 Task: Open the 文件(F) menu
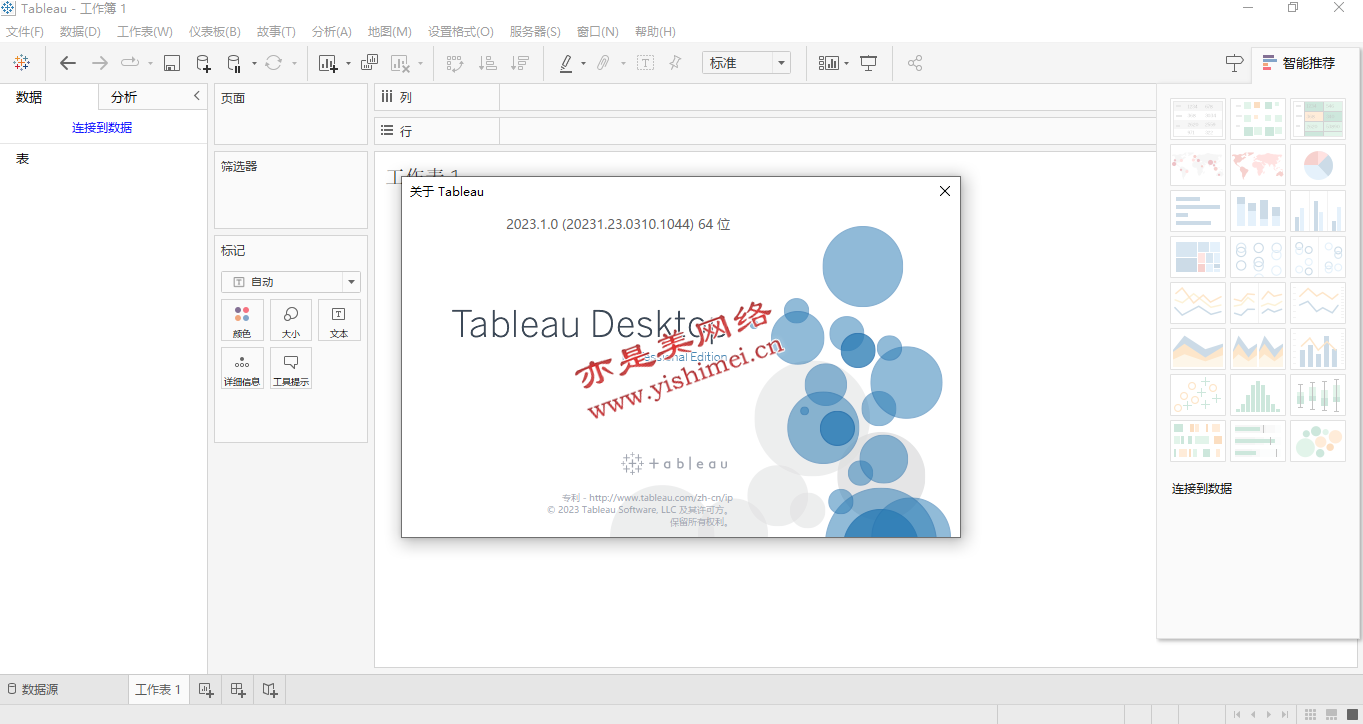click(x=25, y=32)
